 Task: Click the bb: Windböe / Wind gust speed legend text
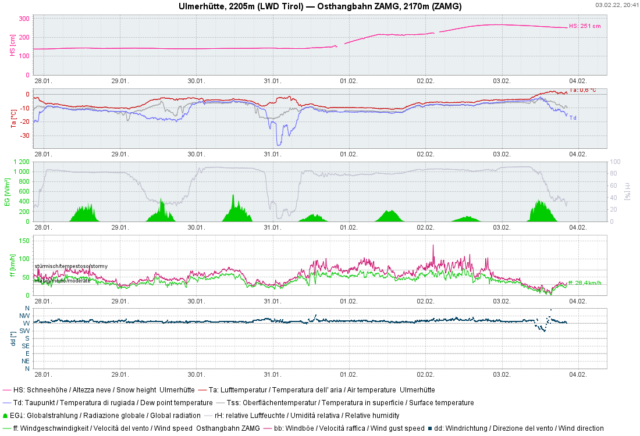click(x=349, y=428)
